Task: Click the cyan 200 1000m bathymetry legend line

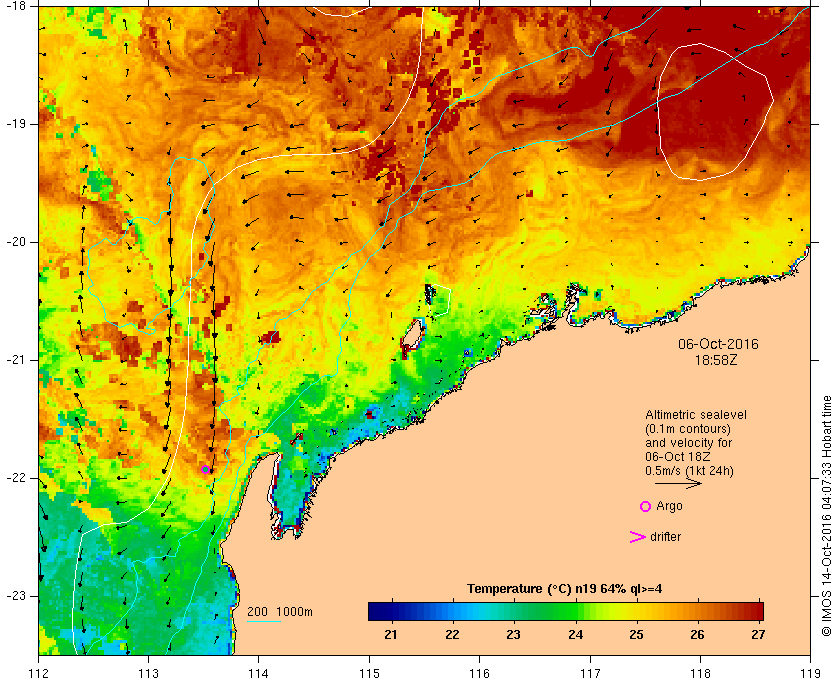Action: point(264,622)
